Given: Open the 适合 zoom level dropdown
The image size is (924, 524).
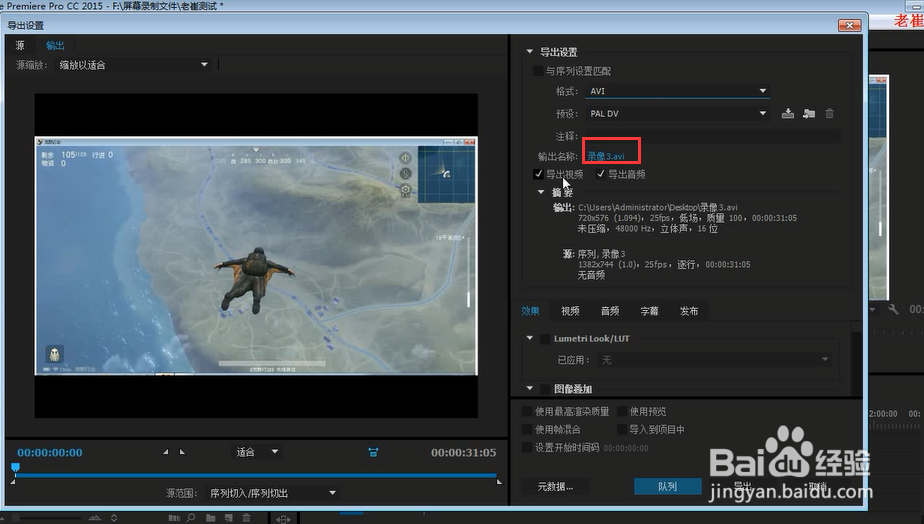Looking at the screenshot, I should [257, 452].
